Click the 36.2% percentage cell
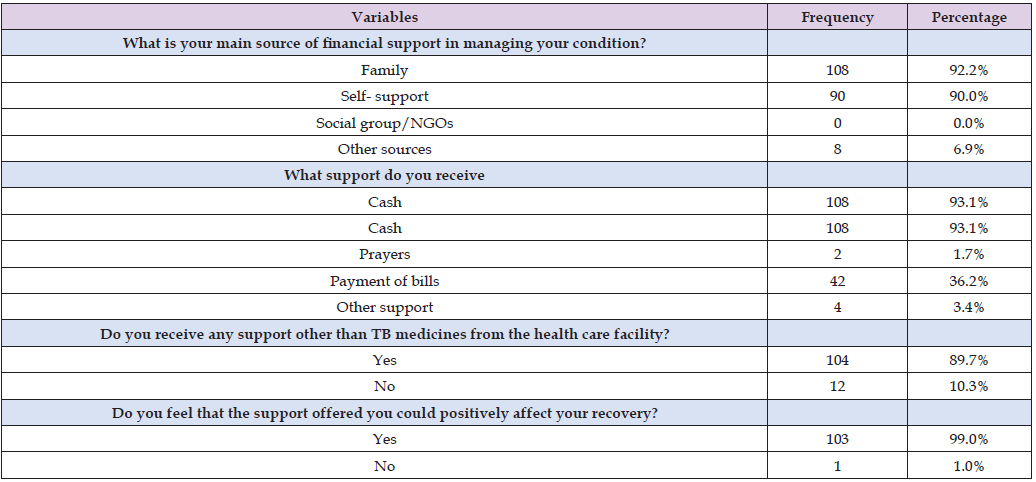This screenshot has height=482, width=1036. tap(969, 280)
